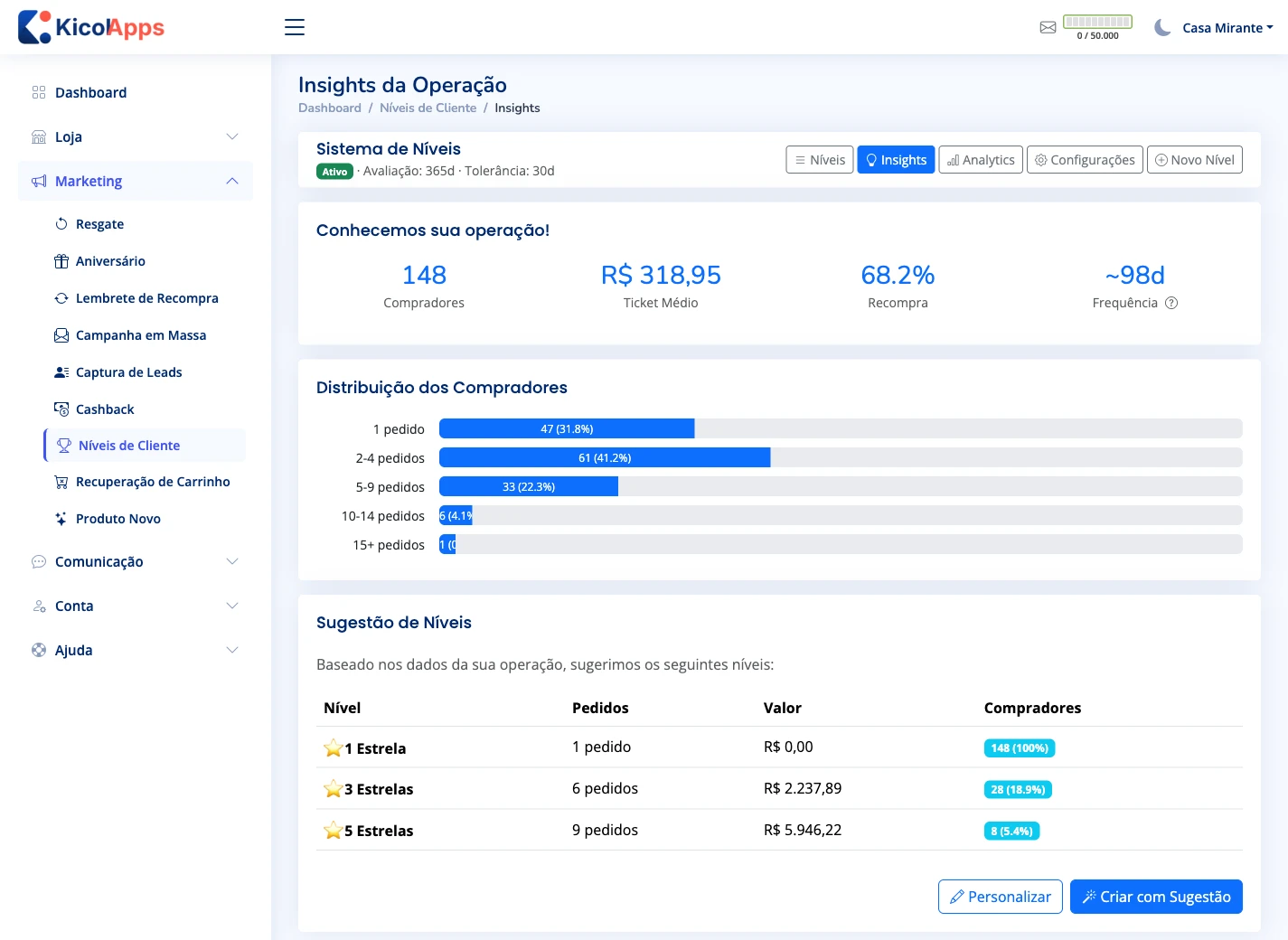Click the Níveis de Cliente breadcrumb link
The width and height of the screenshot is (1288, 940).
(x=428, y=108)
